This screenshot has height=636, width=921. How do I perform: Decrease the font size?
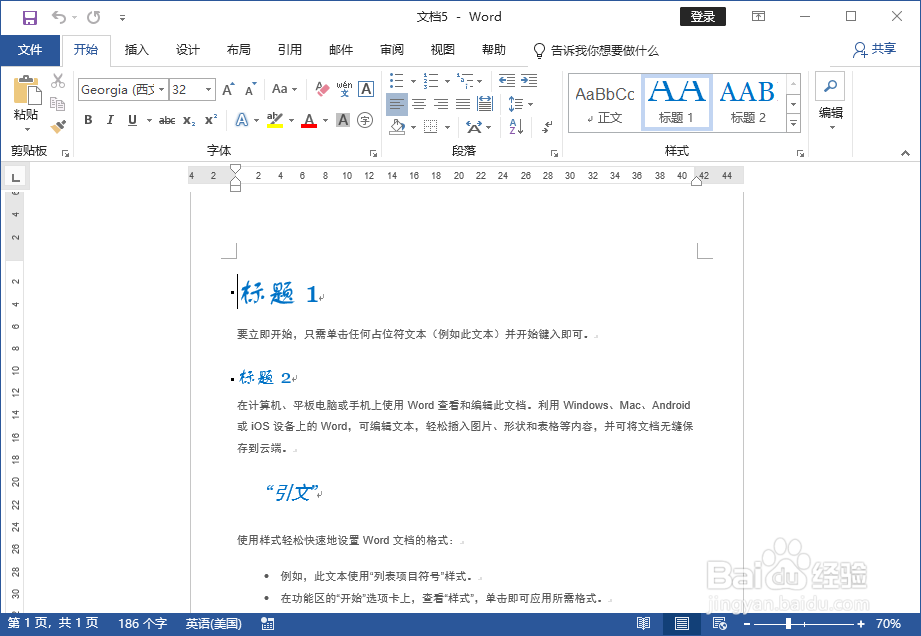click(251, 89)
